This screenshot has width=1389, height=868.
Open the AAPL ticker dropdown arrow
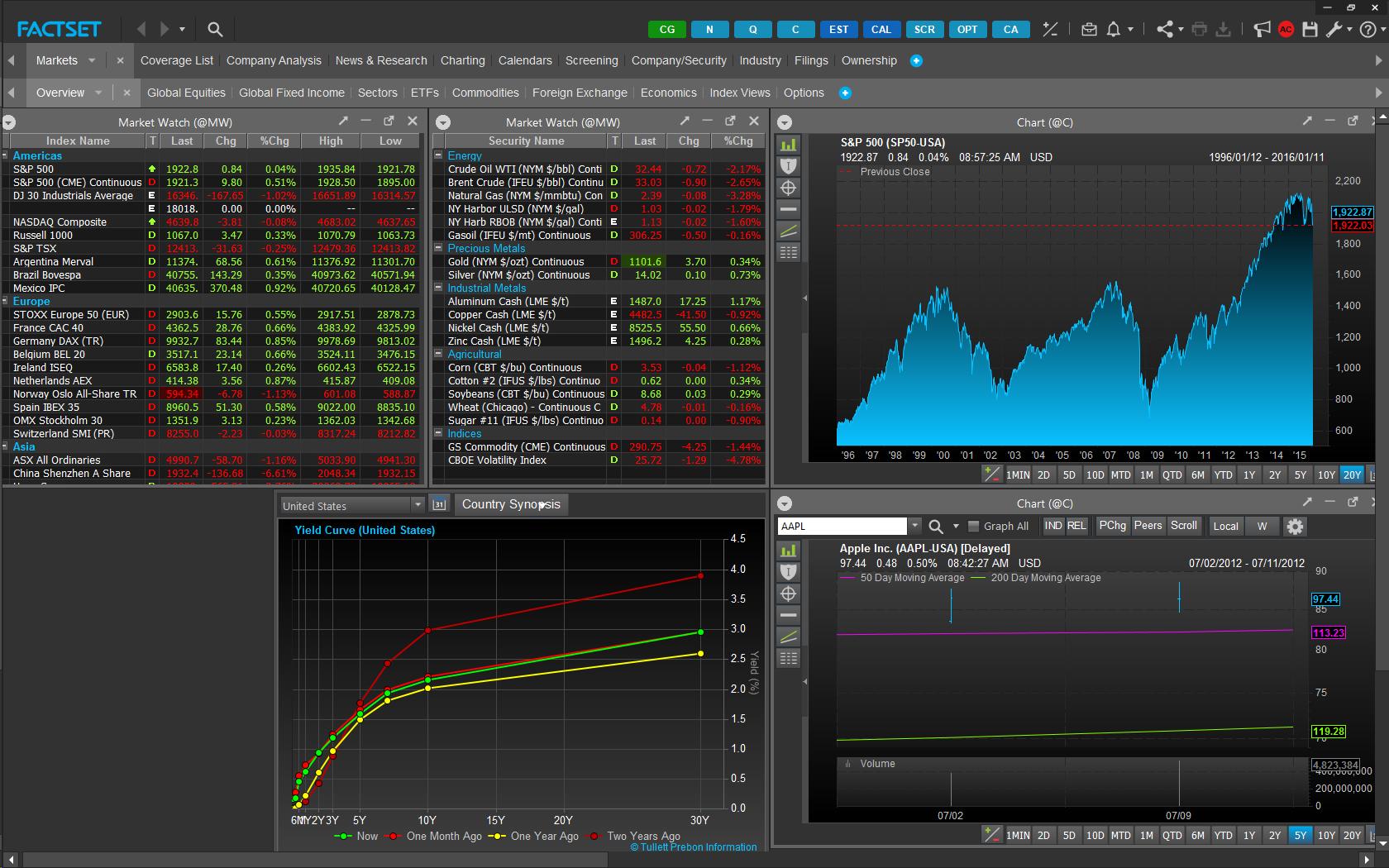pos(914,526)
